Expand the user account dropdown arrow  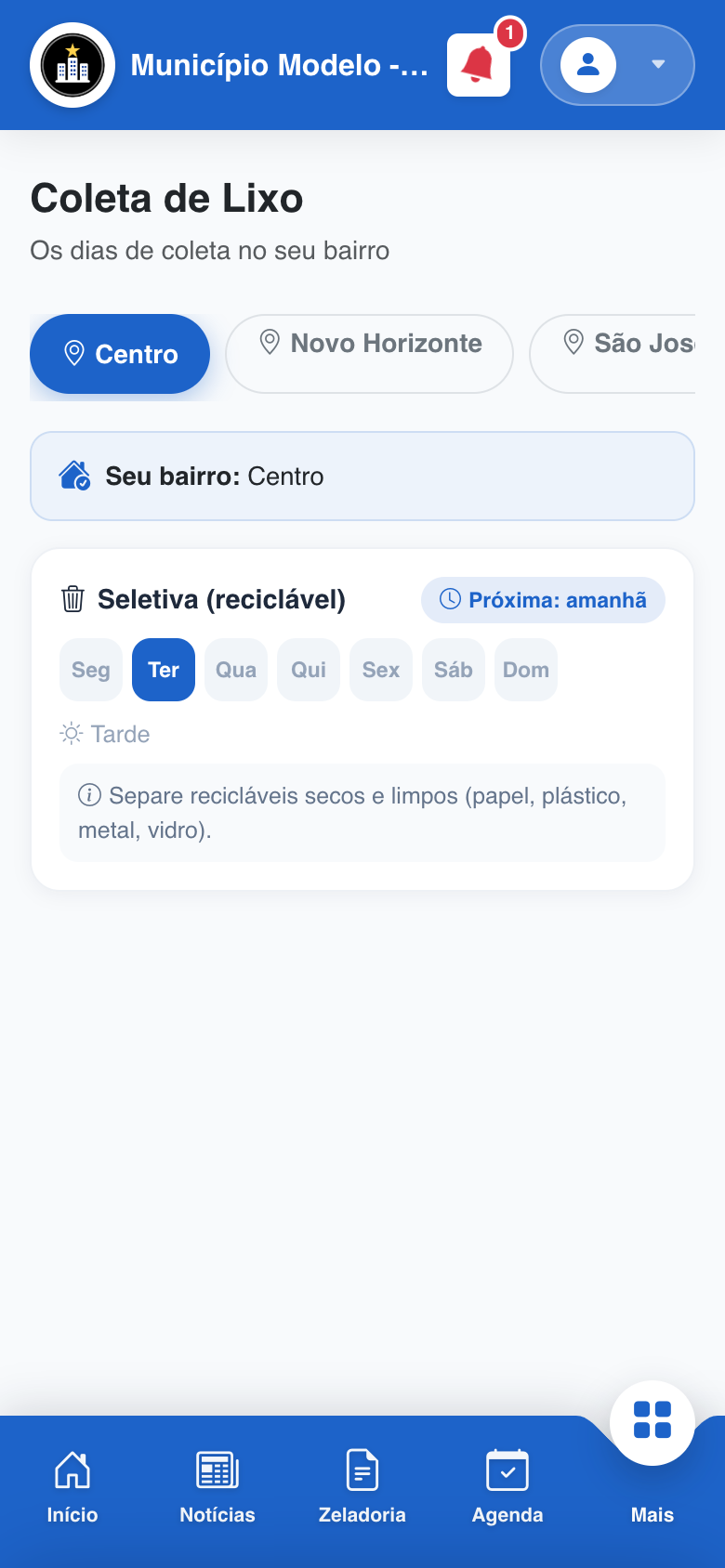(658, 65)
